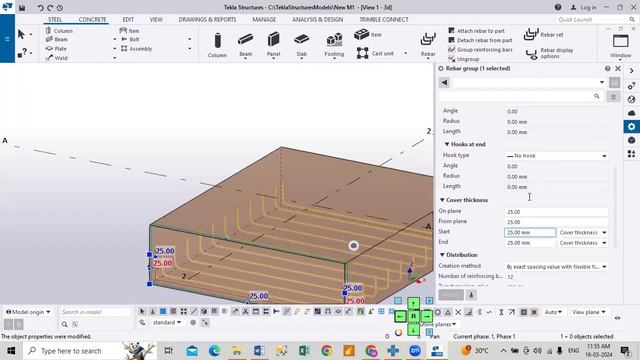Open the DRAWINGS & REPORTS tab
Screen dimensions: 640x360
tap(207, 20)
